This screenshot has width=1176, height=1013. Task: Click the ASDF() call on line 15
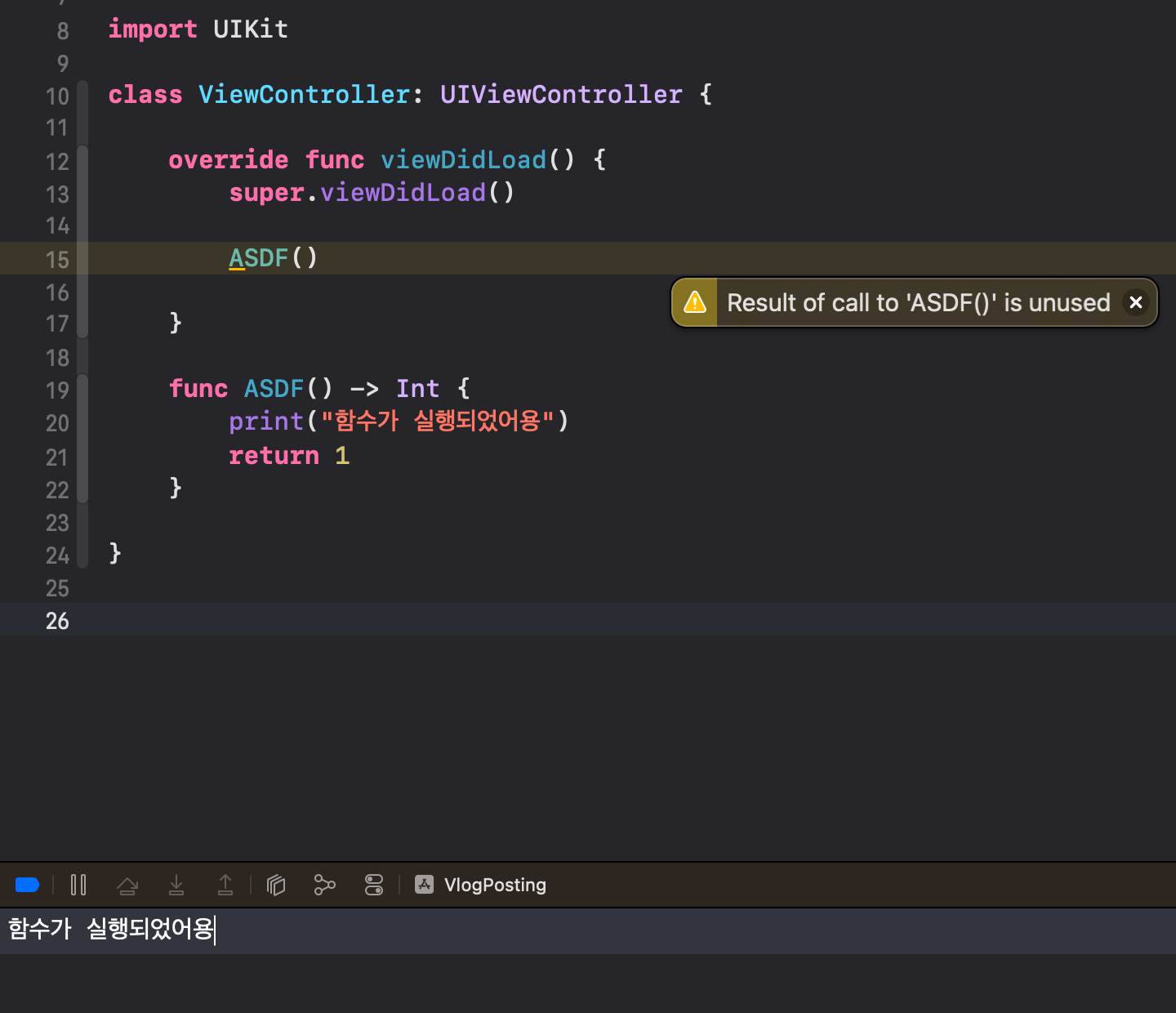click(273, 258)
